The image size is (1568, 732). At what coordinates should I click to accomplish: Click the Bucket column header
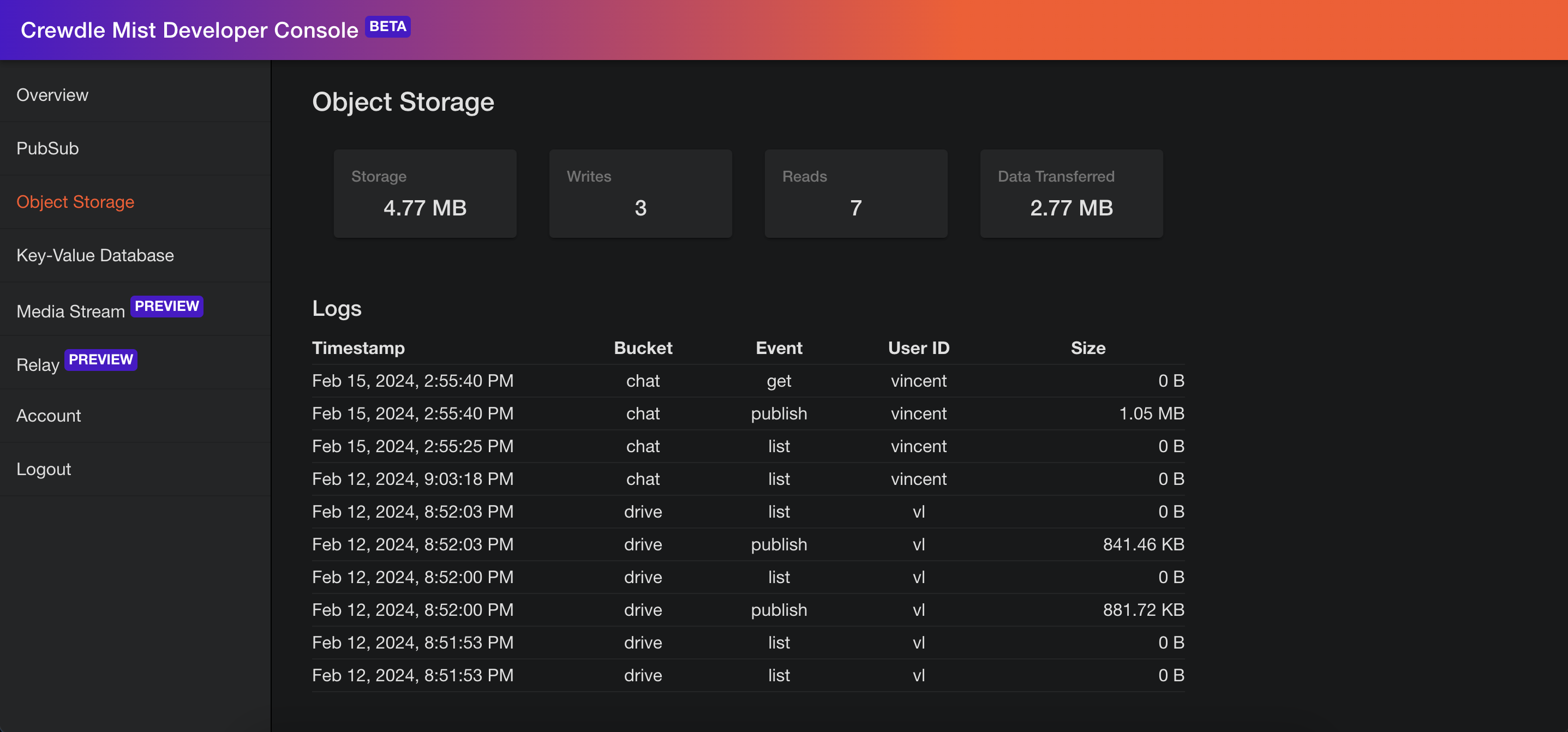pos(643,348)
